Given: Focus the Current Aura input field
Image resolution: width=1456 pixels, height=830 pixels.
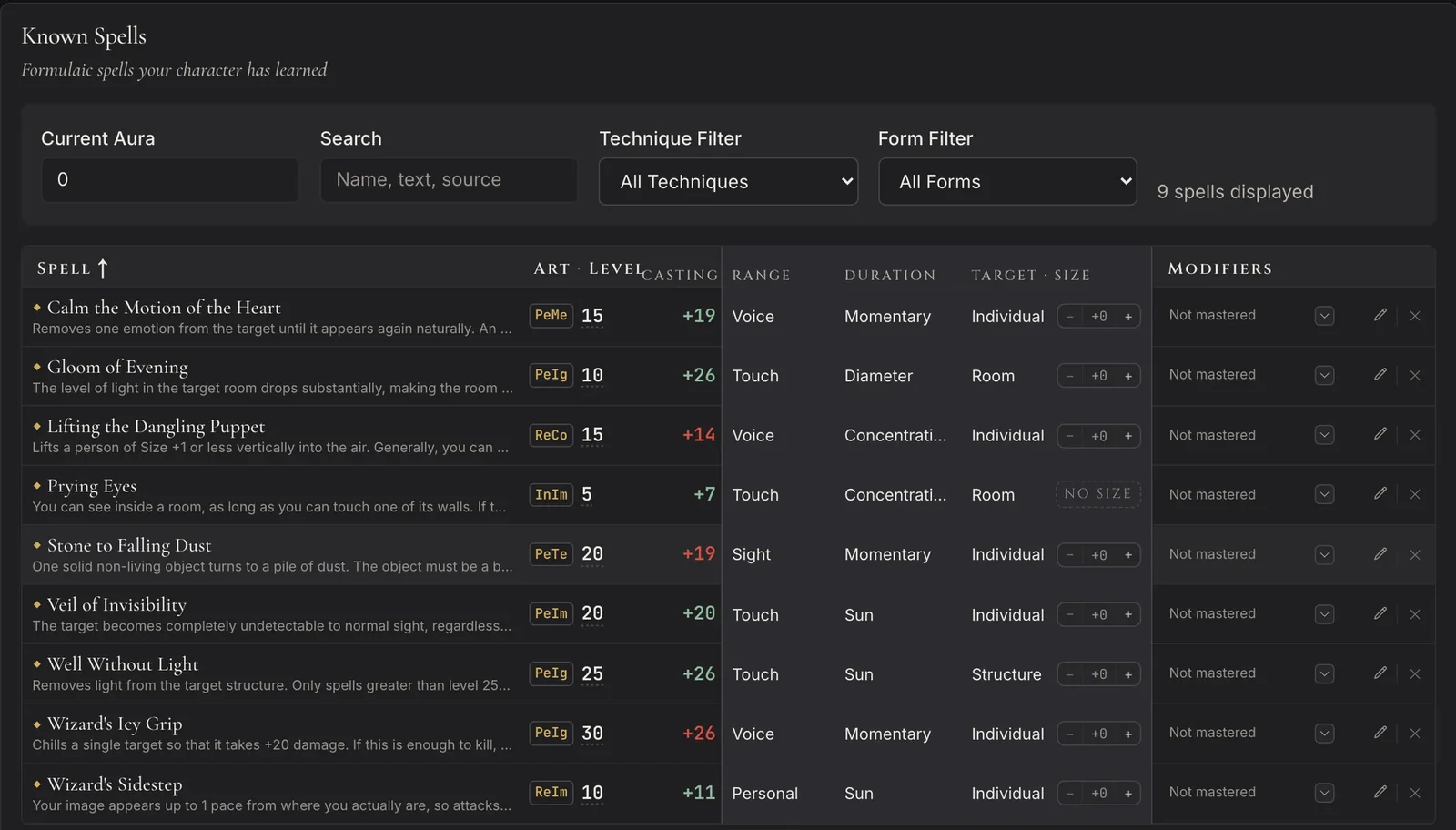Looking at the screenshot, I should point(170,180).
